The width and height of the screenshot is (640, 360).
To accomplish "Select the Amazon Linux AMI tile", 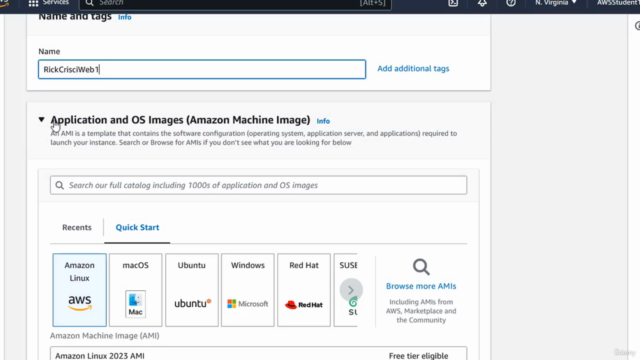I will (80, 290).
